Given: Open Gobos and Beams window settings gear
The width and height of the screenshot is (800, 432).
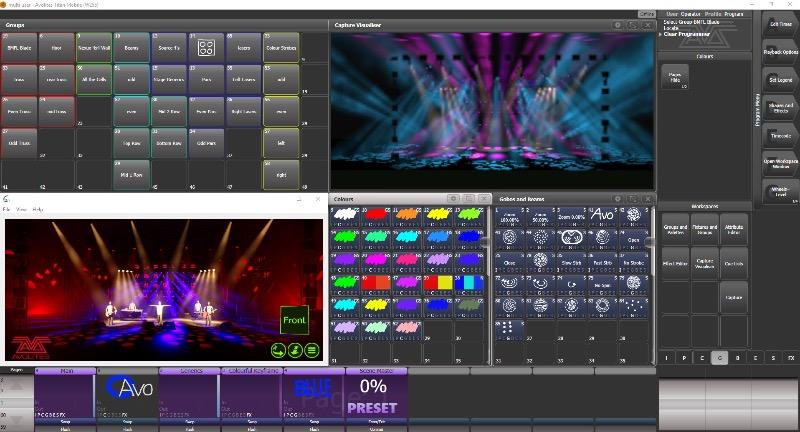Looking at the screenshot, I should click(x=617, y=198).
